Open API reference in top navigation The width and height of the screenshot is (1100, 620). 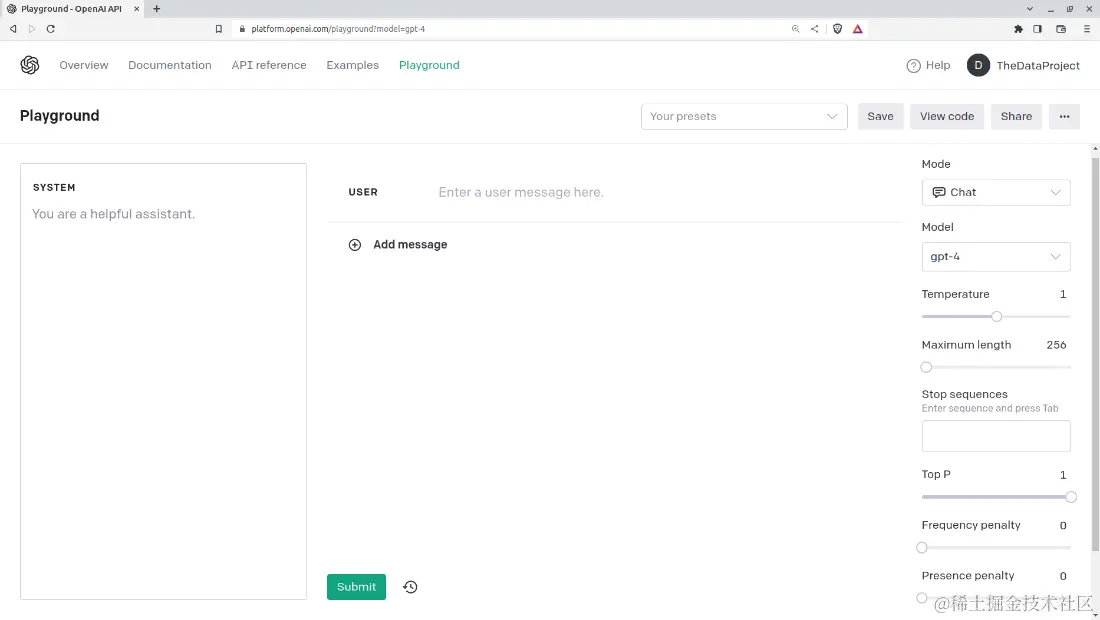click(x=269, y=65)
